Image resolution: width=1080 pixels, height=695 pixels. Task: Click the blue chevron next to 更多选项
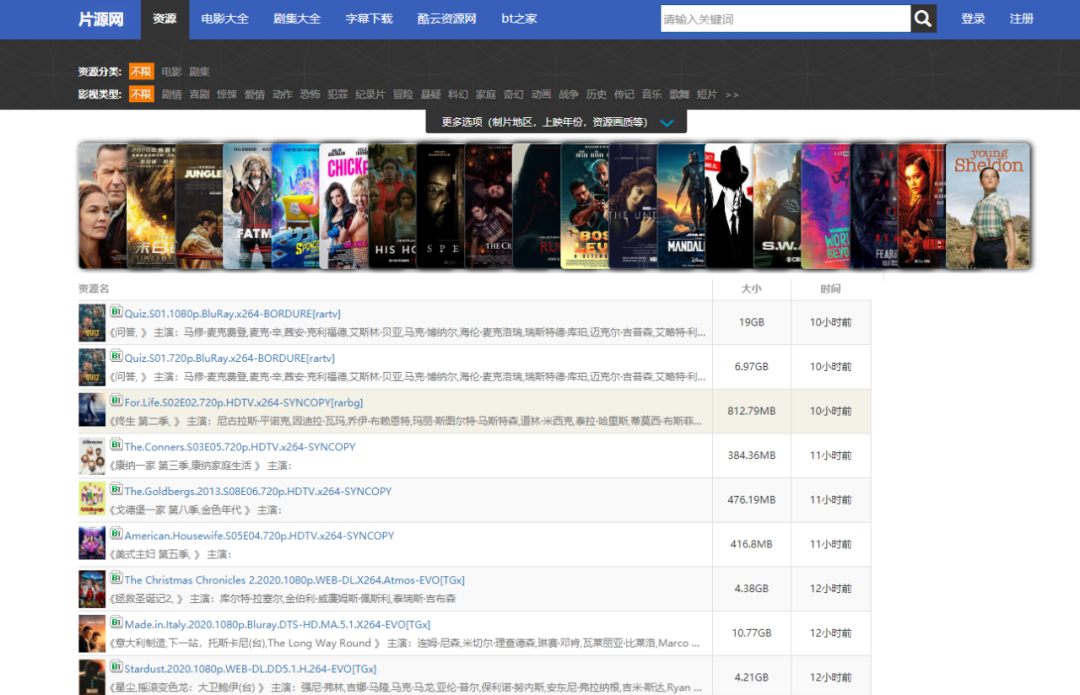point(667,123)
